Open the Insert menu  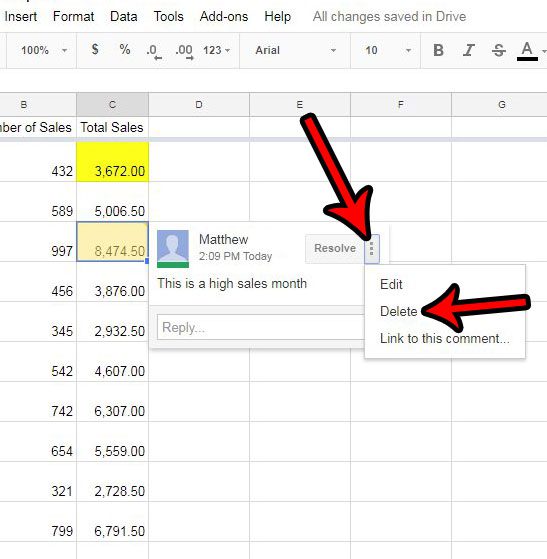(20, 16)
